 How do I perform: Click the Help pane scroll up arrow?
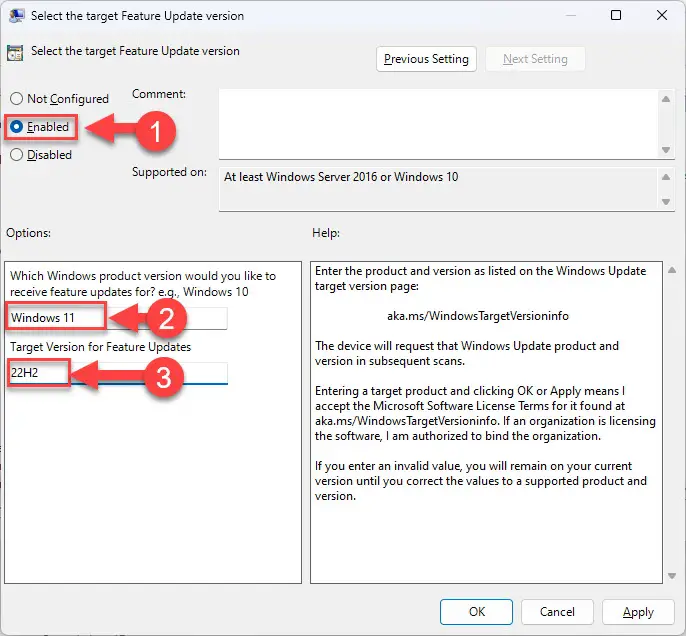[x=672, y=270]
